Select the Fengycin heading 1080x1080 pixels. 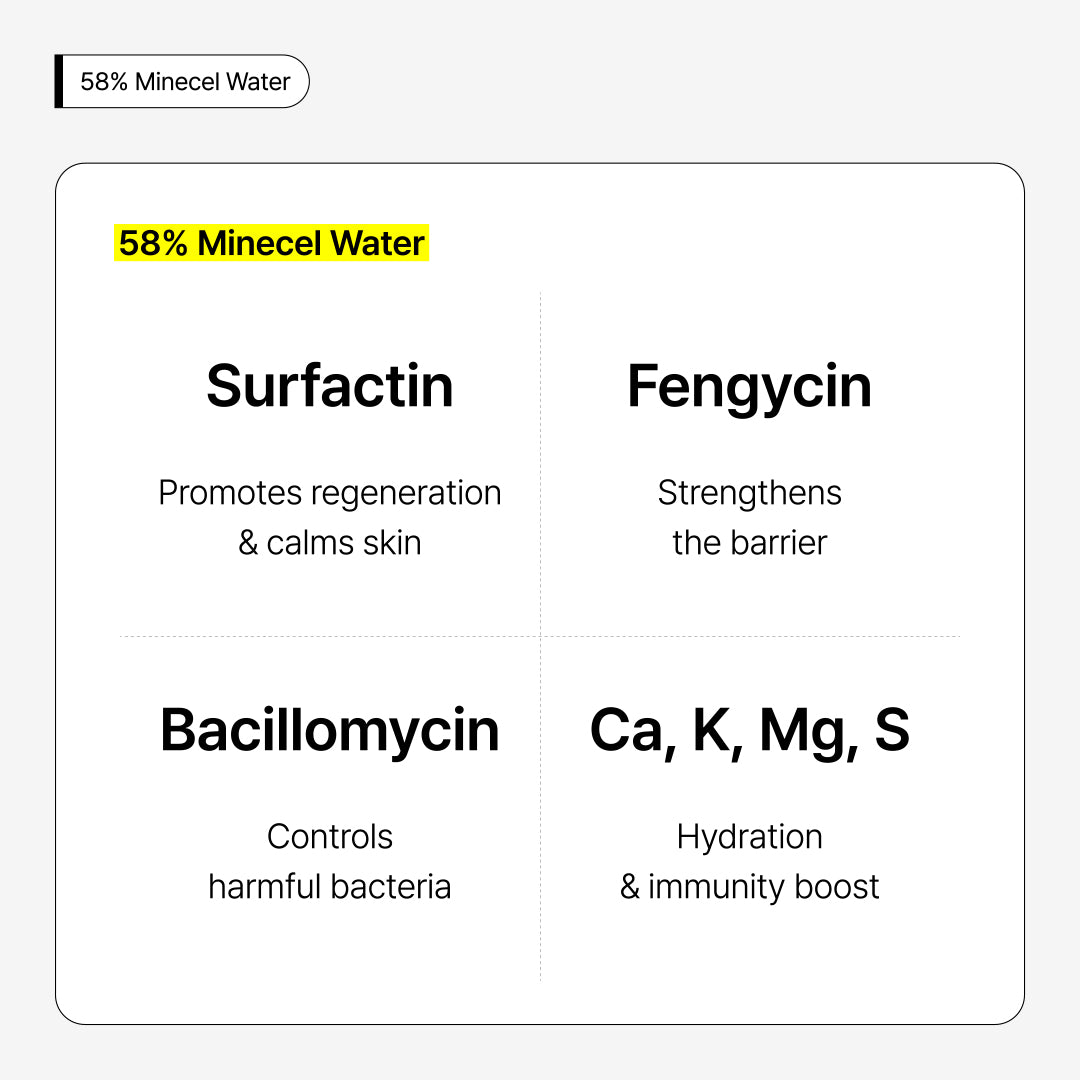pyautogui.click(x=749, y=387)
